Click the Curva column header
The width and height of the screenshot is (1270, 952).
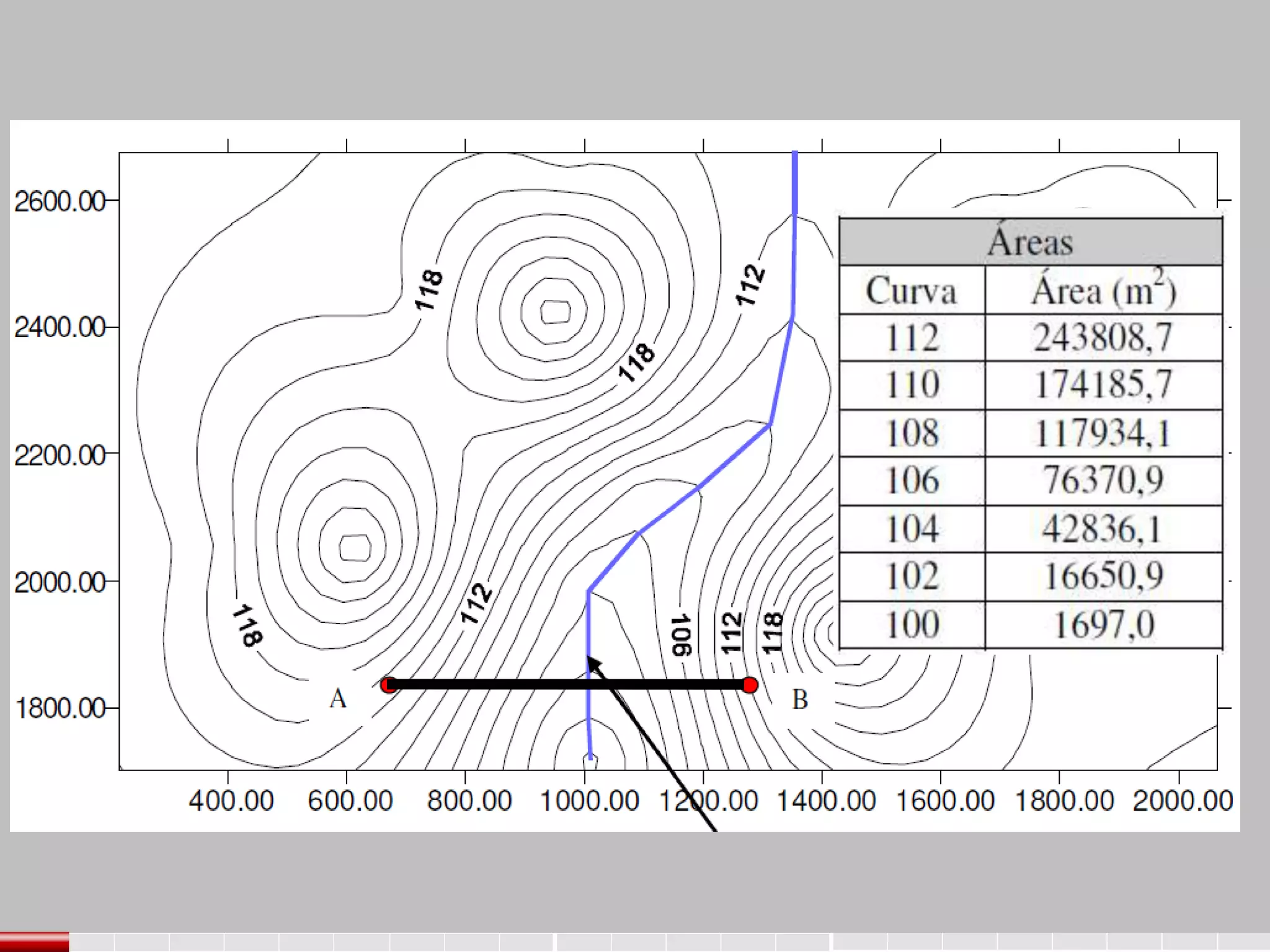pos(912,291)
